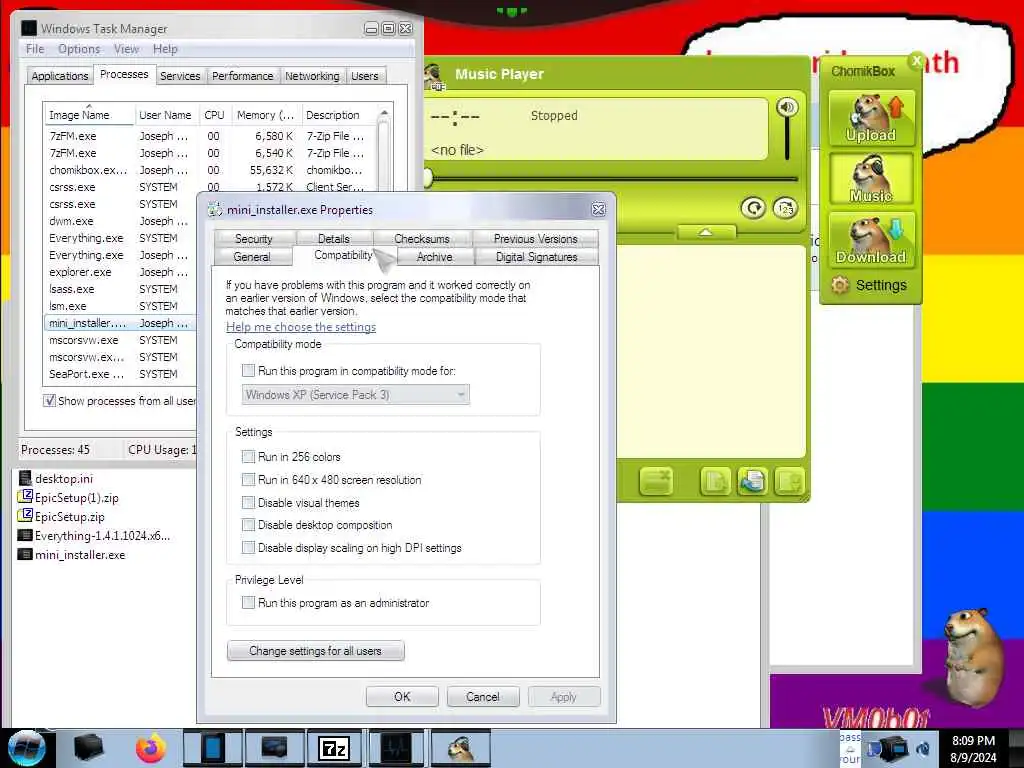The height and width of the screenshot is (768, 1024).
Task: Check Run in 256 colors
Action: click(x=248, y=456)
